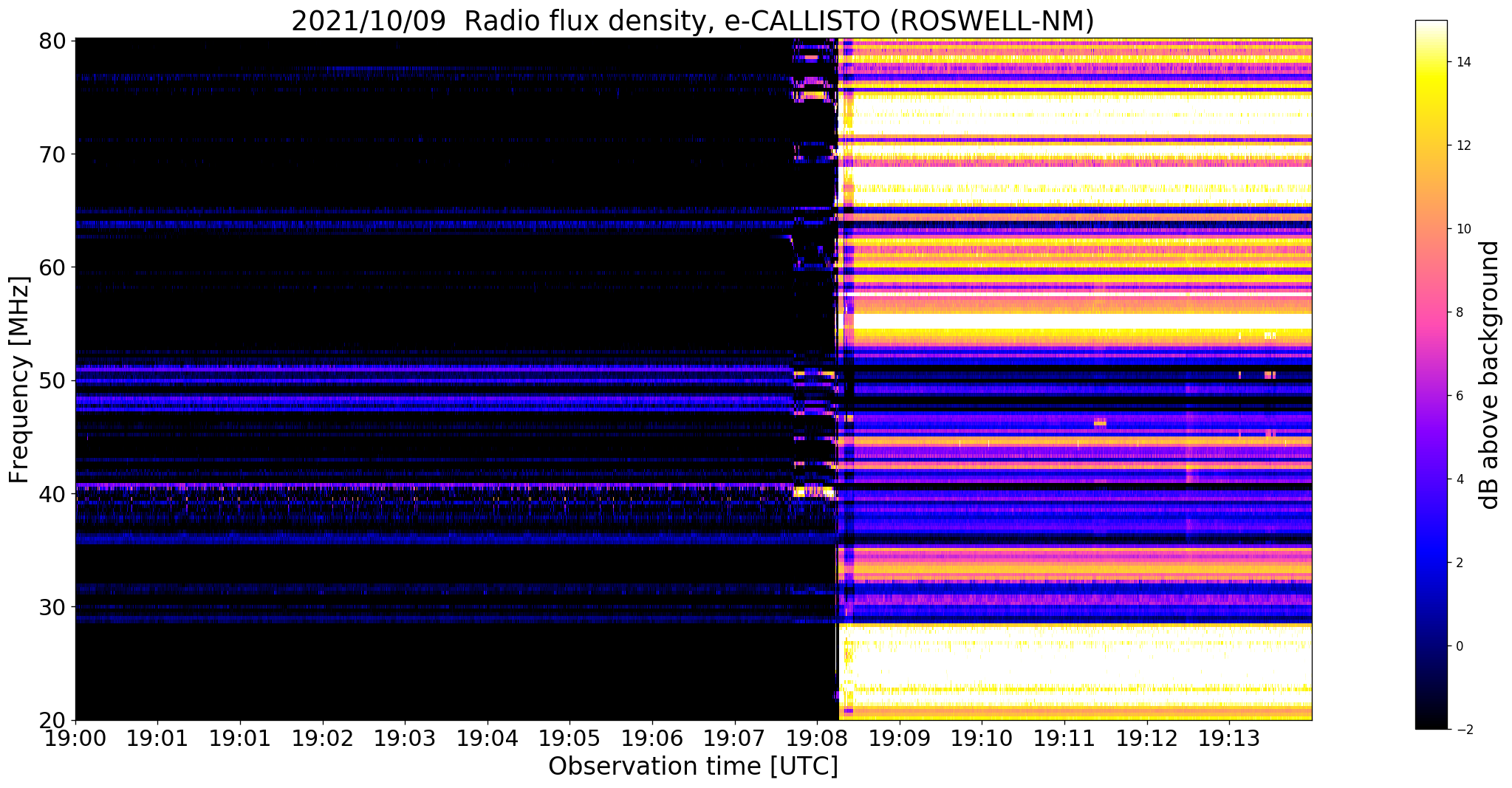Click the 30 MHz y-axis tick label

[x=52, y=607]
